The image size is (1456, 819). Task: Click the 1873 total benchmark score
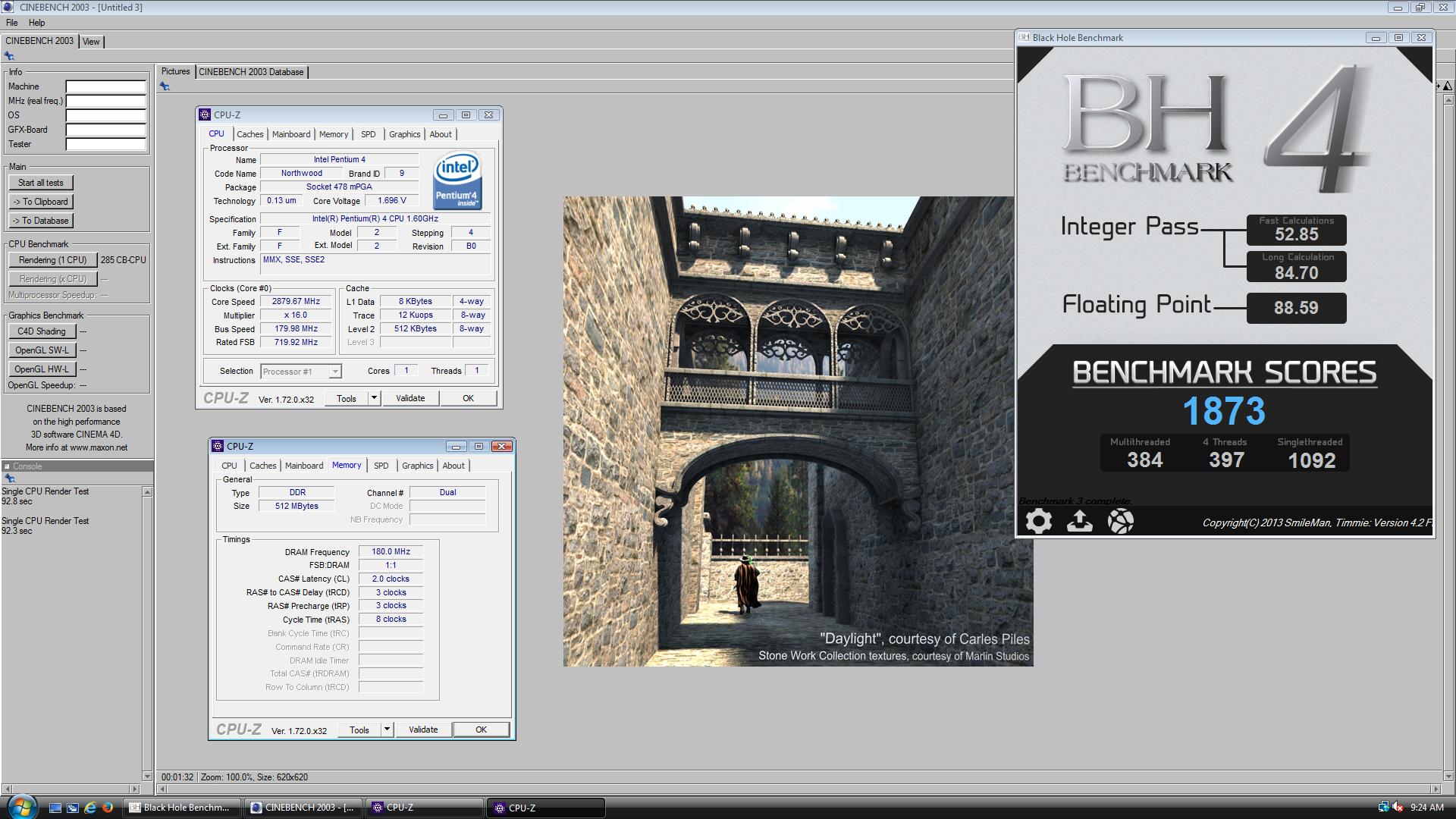[1224, 411]
